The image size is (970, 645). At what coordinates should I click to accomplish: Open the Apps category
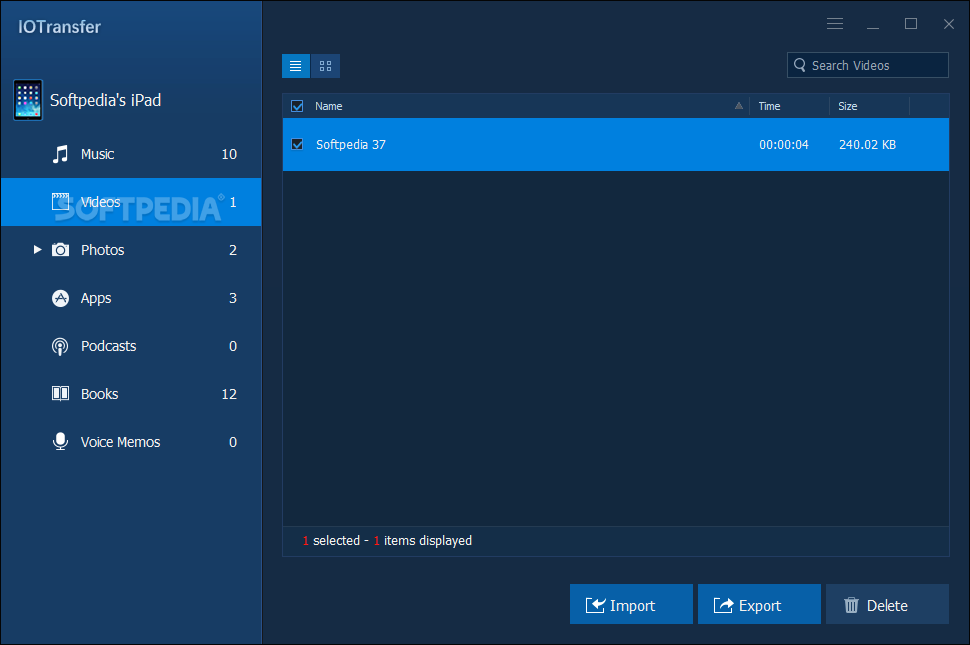tap(131, 298)
